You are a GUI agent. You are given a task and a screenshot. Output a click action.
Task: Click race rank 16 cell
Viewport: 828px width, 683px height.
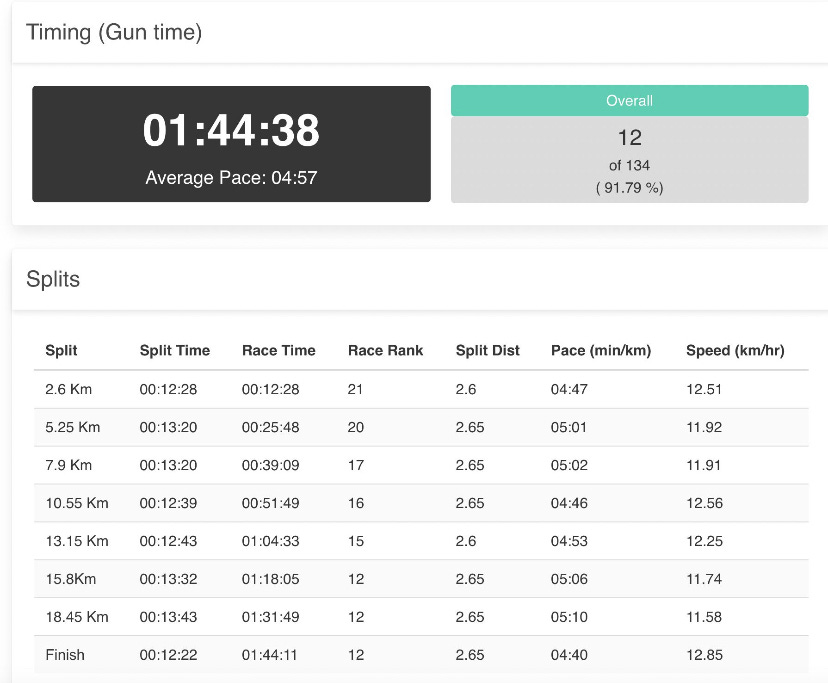(356, 503)
